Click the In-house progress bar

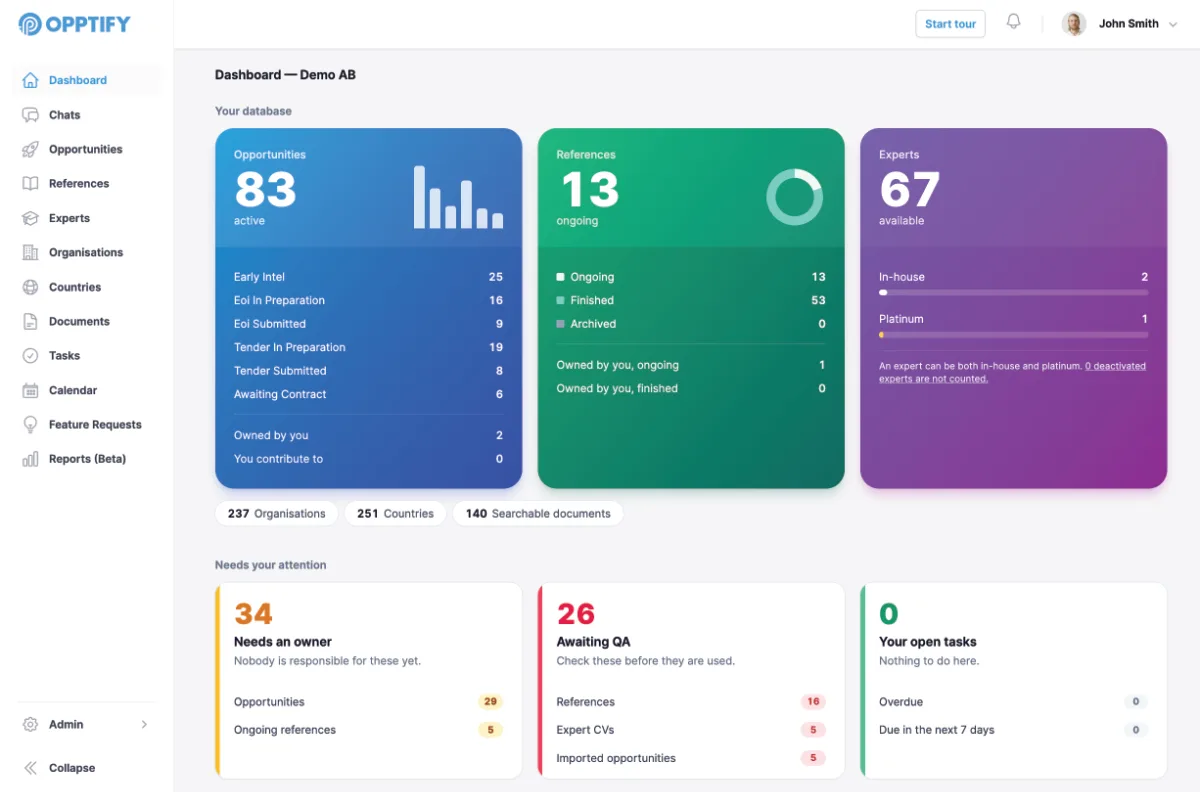pos(1013,293)
